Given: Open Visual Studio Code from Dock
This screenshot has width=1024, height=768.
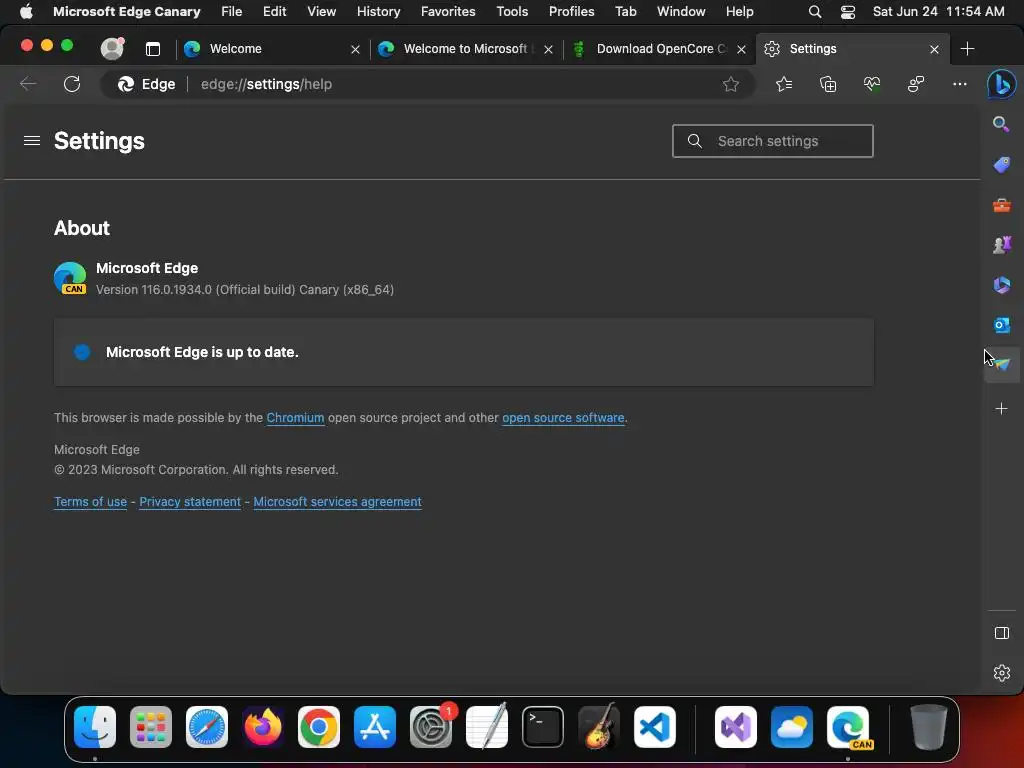Looking at the screenshot, I should coord(655,727).
